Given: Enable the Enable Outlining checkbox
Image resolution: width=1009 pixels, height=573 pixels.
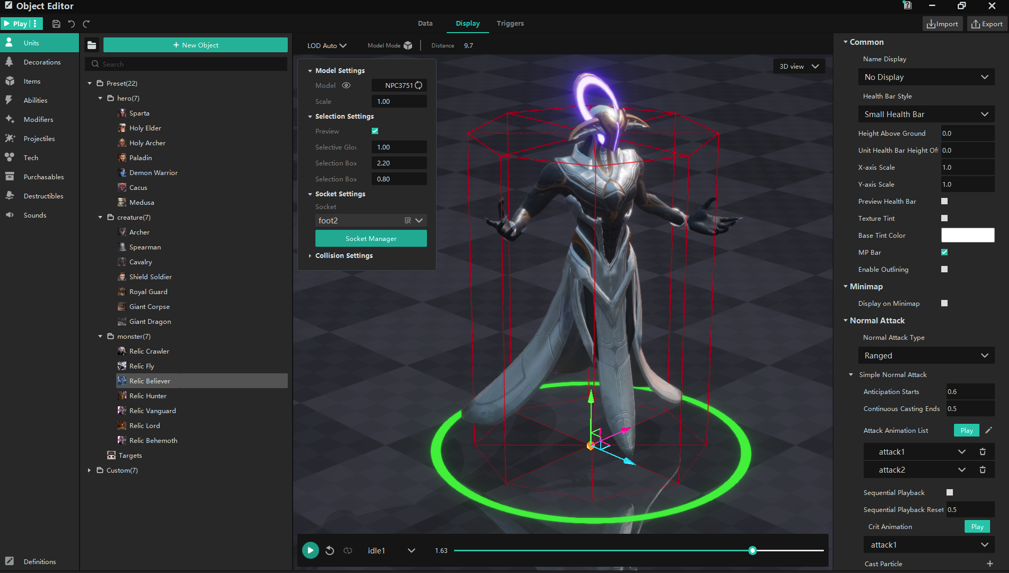Looking at the screenshot, I should (945, 269).
